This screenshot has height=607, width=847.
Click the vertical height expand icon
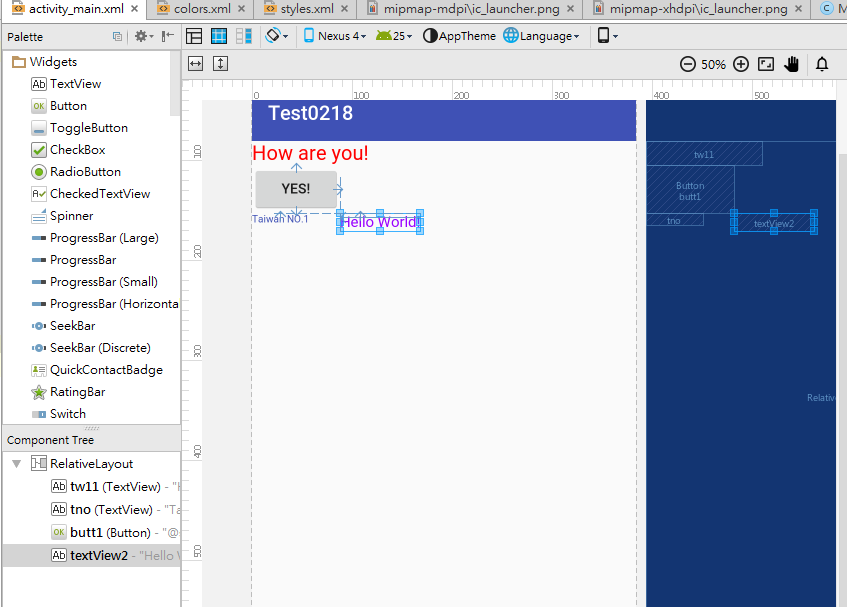point(220,64)
